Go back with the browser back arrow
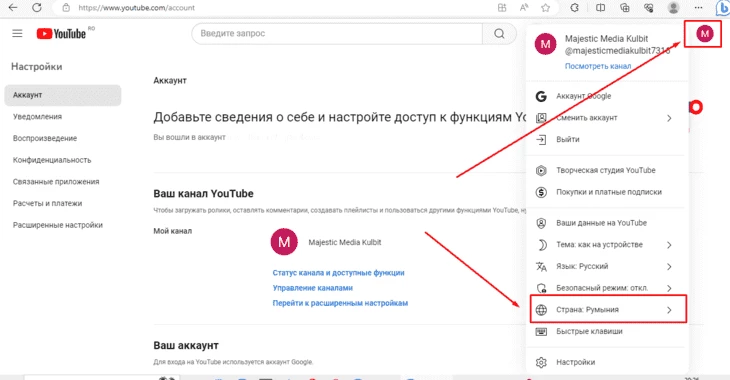730x380 pixels. pyautogui.click(x=13, y=7)
